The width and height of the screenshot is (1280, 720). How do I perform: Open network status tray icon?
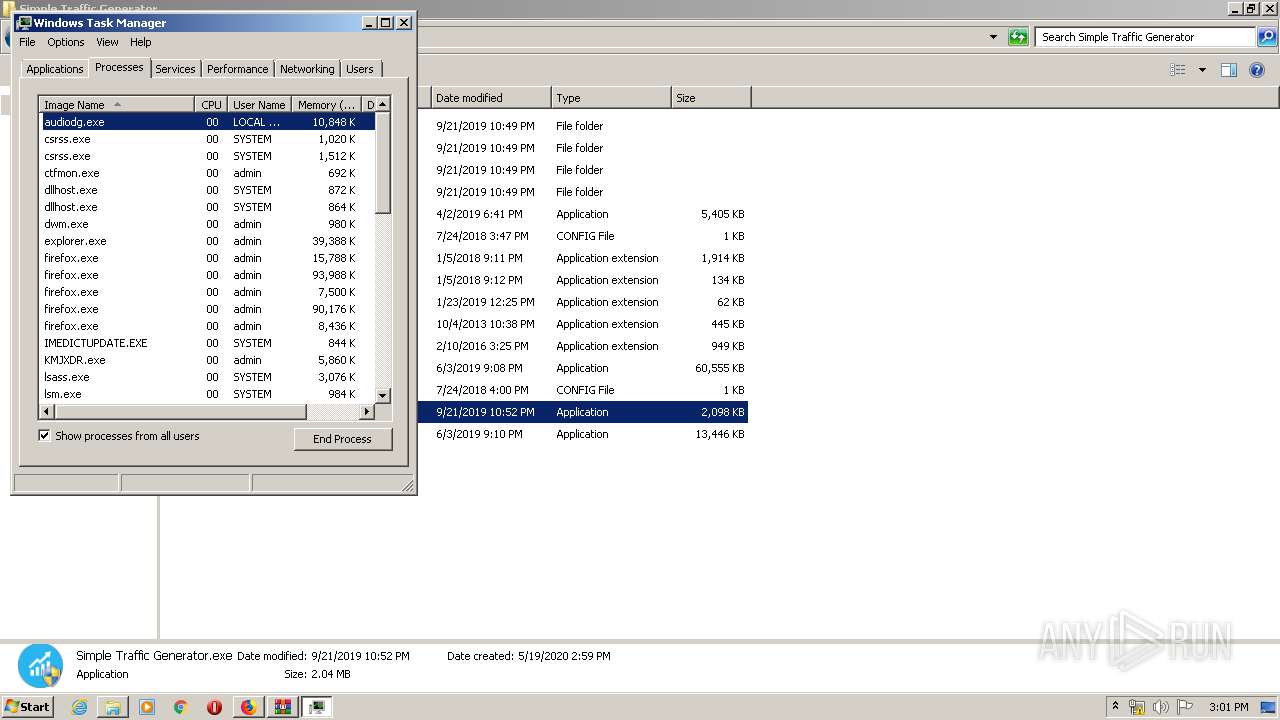[x=1137, y=707]
